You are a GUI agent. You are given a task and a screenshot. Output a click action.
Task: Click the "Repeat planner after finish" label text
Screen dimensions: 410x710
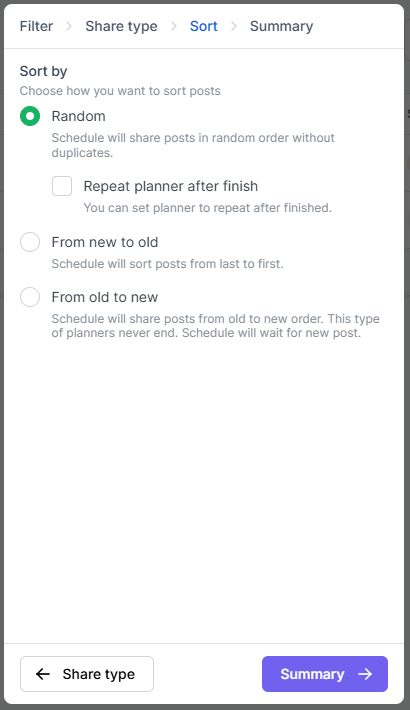(171, 186)
